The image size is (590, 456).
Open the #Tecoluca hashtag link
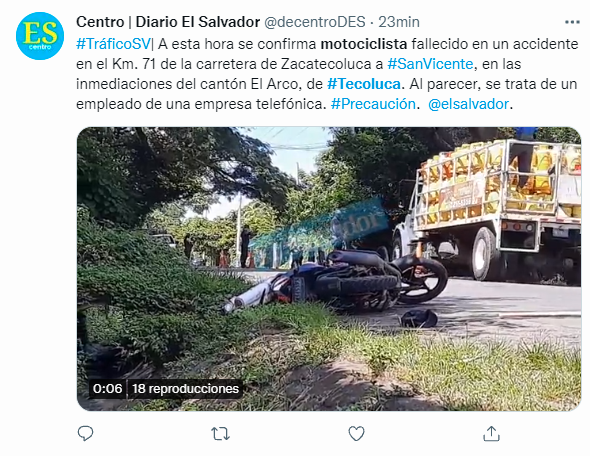coord(364,84)
